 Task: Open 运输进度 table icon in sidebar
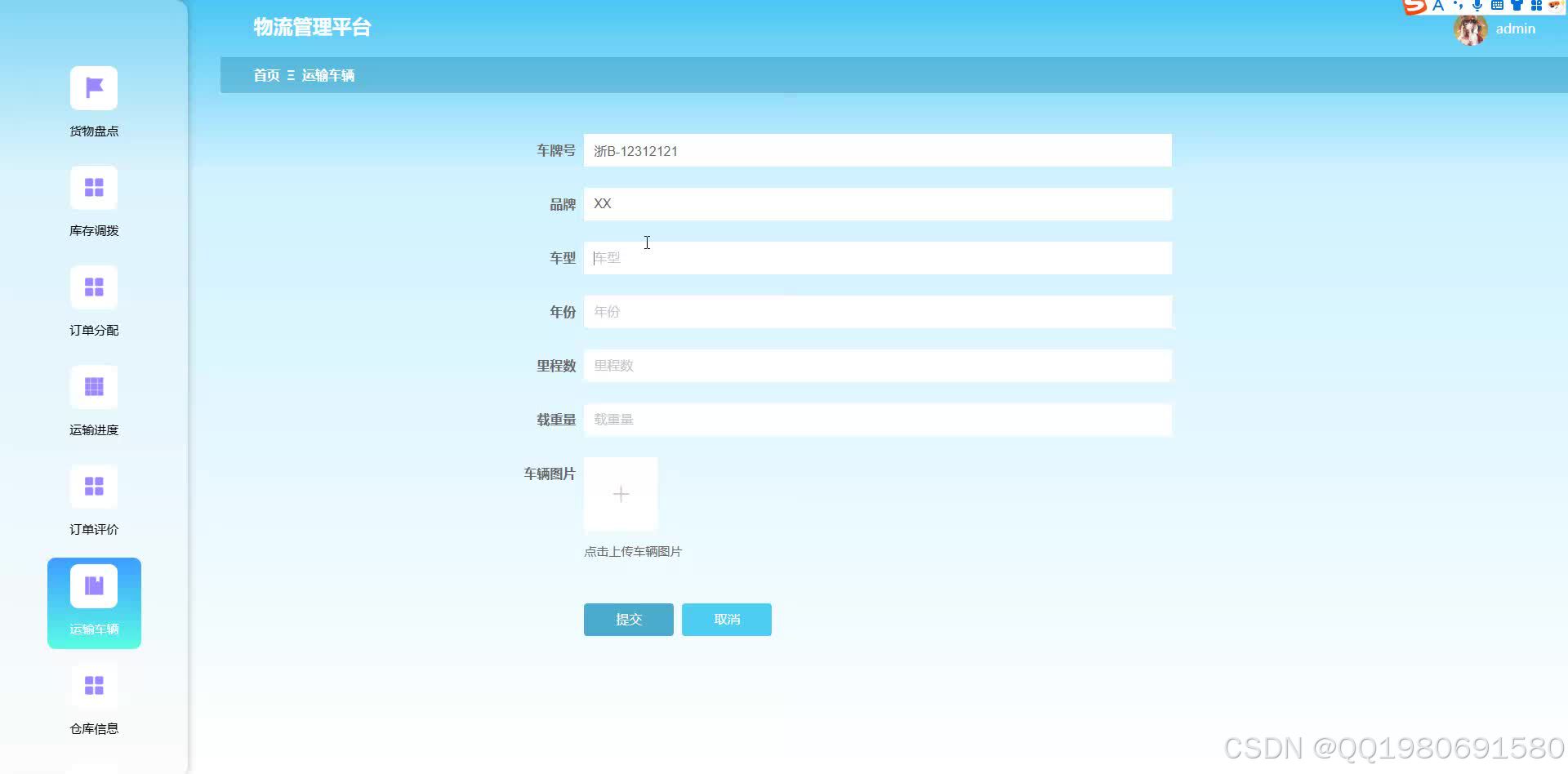tap(94, 386)
